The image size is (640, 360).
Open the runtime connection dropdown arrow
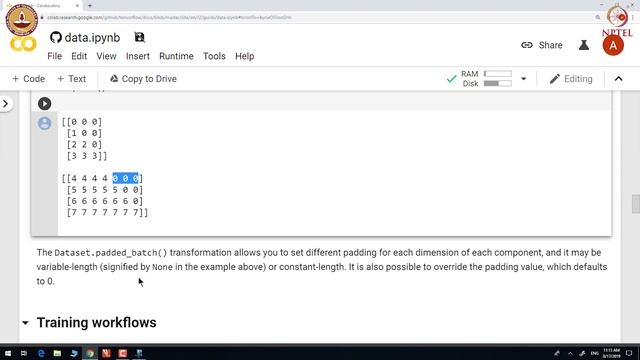(523, 79)
